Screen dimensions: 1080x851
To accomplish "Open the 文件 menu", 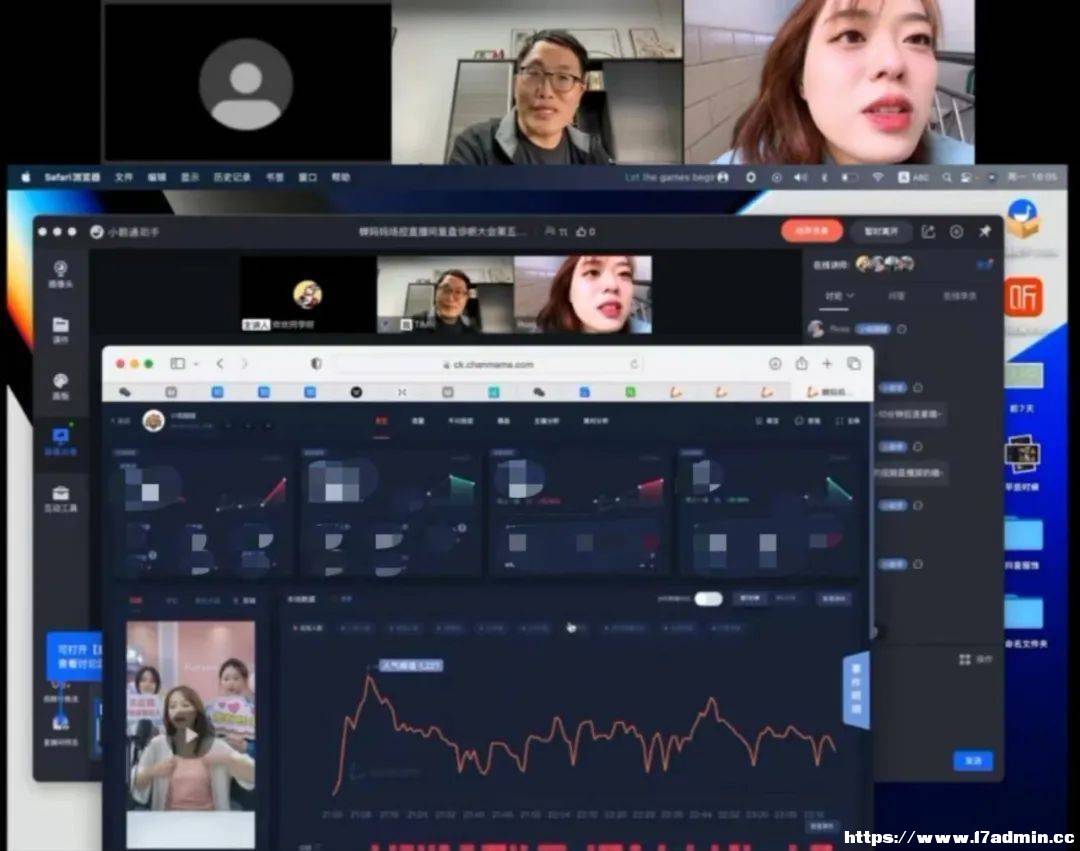I will [x=124, y=177].
